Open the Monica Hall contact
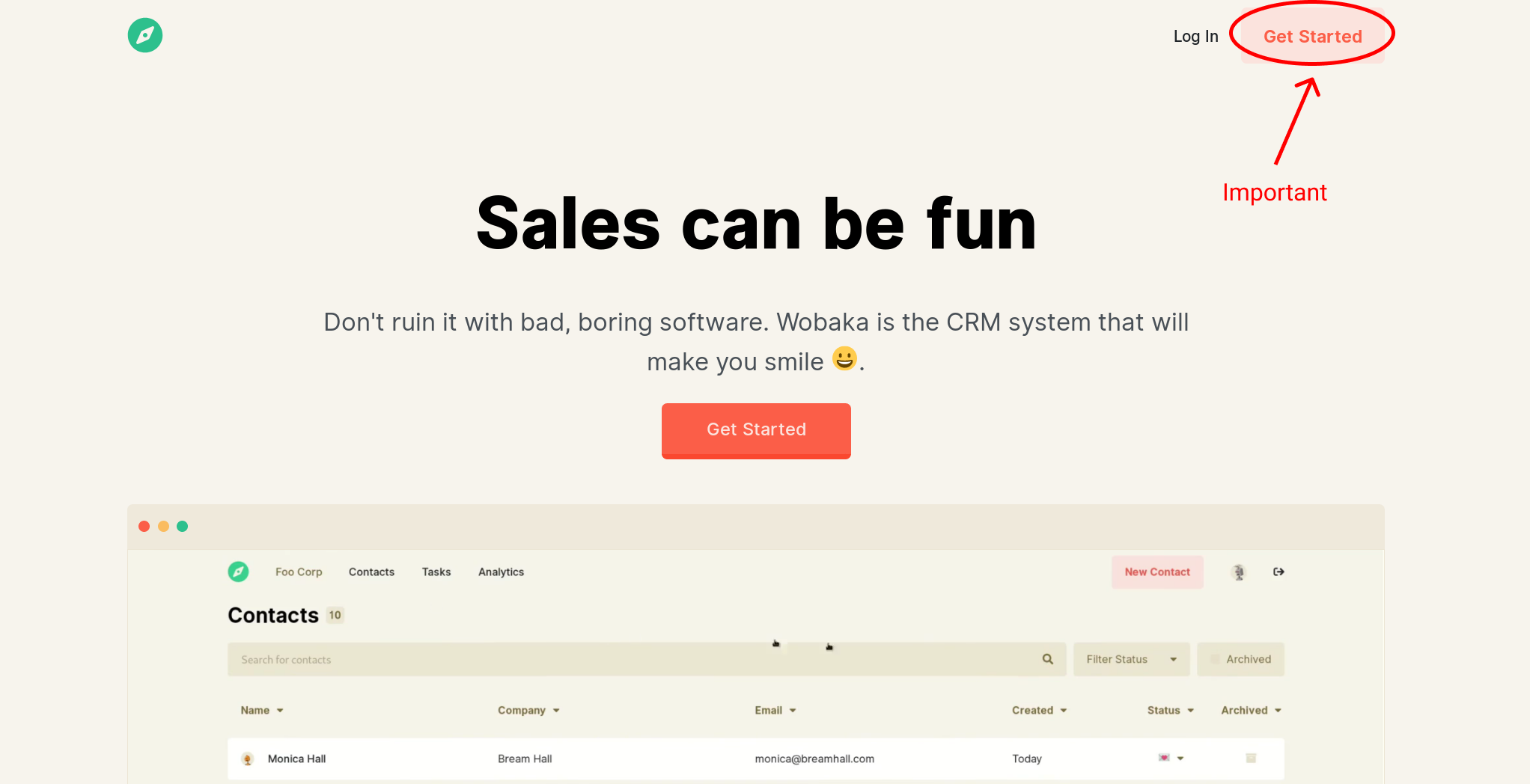1530x784 pixels. click(x=296, y=759)
